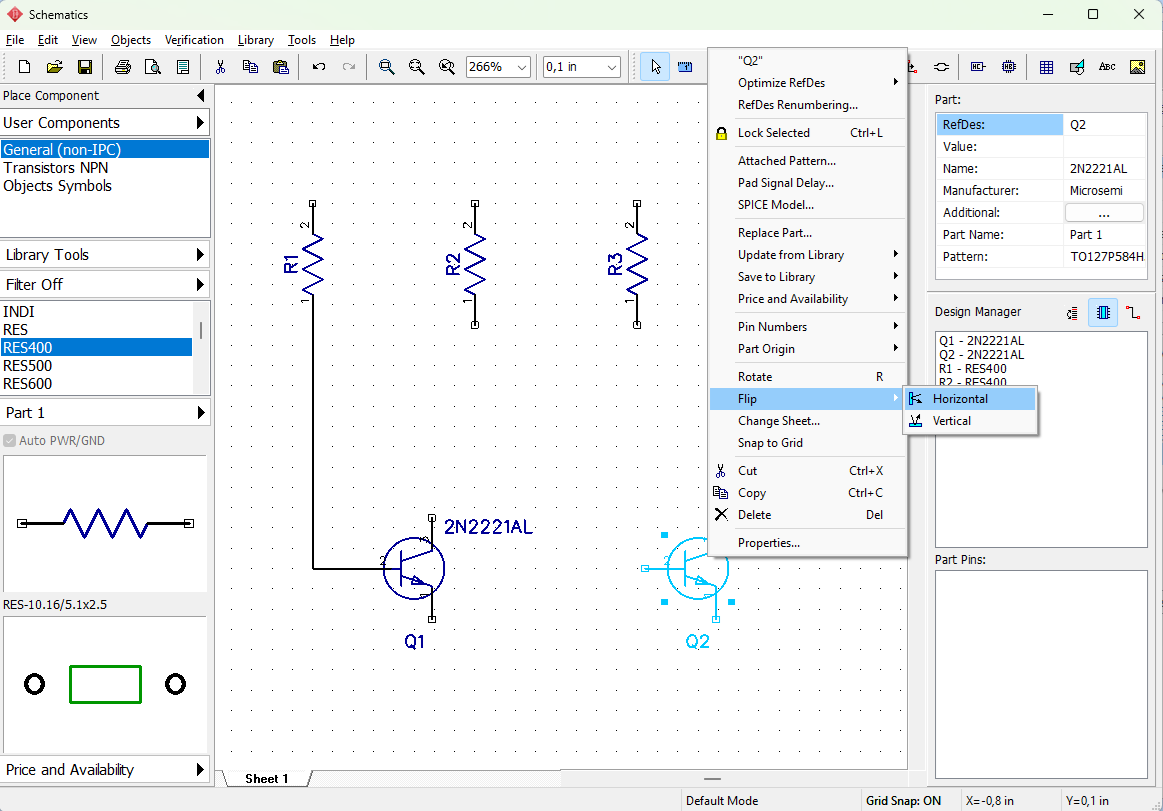Select INDI in the component list
Viewport: 1163px width, 811px height.
96,312
